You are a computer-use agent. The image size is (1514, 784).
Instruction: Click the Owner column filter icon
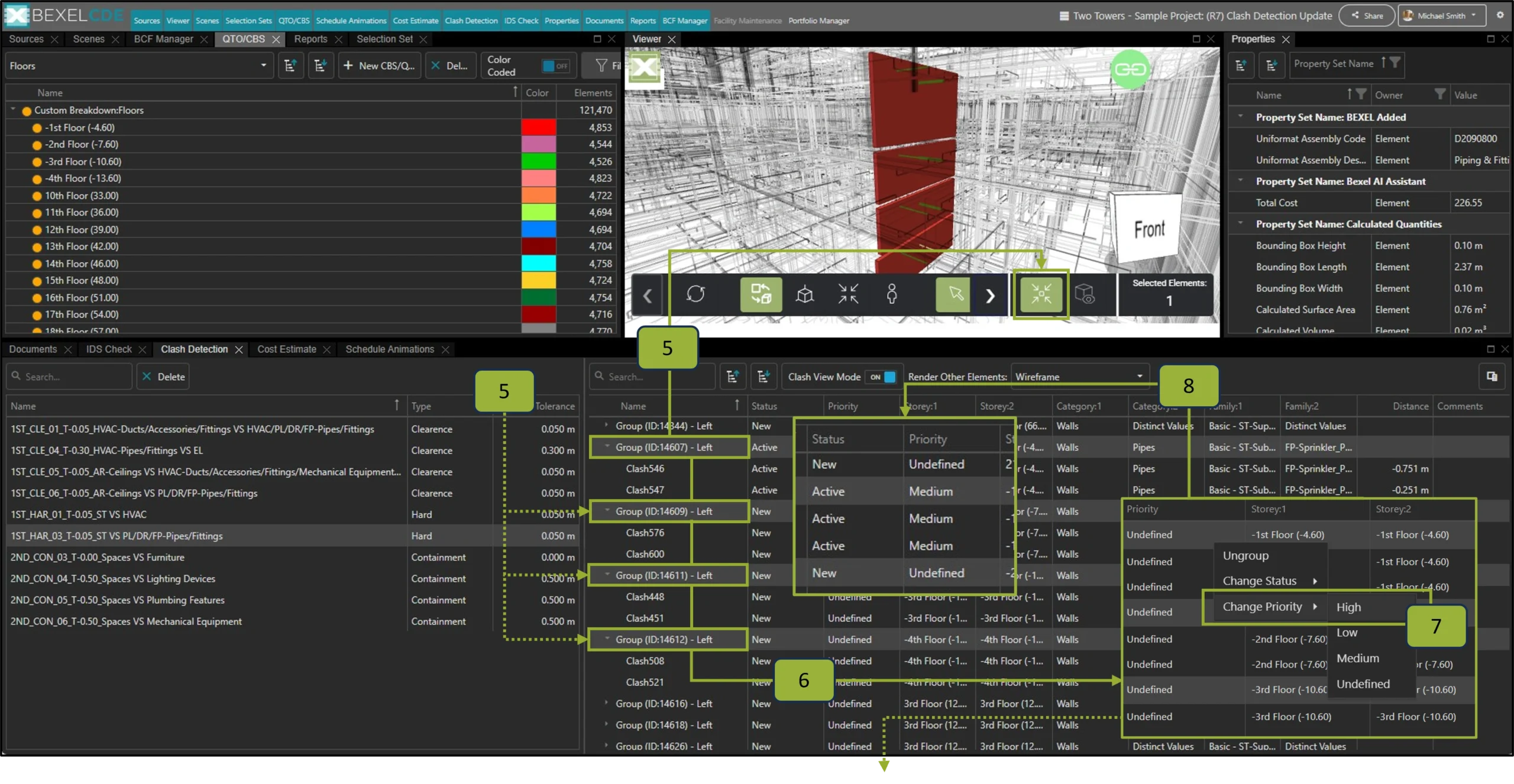[1440, 94]
